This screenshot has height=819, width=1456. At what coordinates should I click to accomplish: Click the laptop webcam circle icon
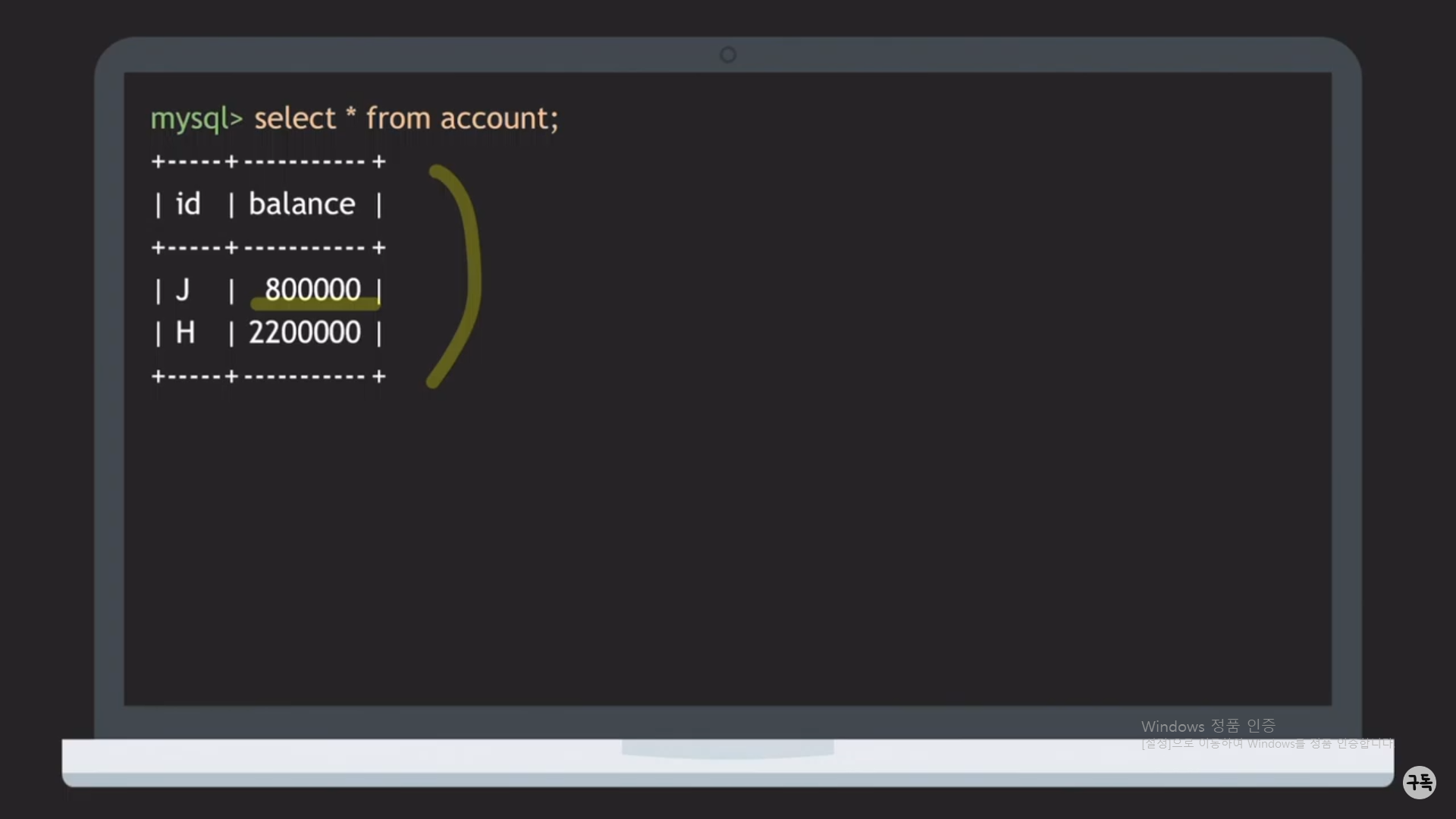pos(728,55)
